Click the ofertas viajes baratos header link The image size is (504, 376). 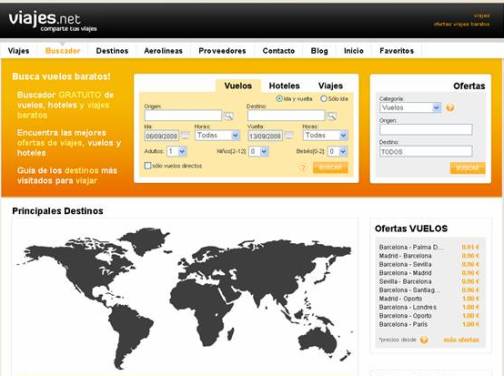[462, 24]
